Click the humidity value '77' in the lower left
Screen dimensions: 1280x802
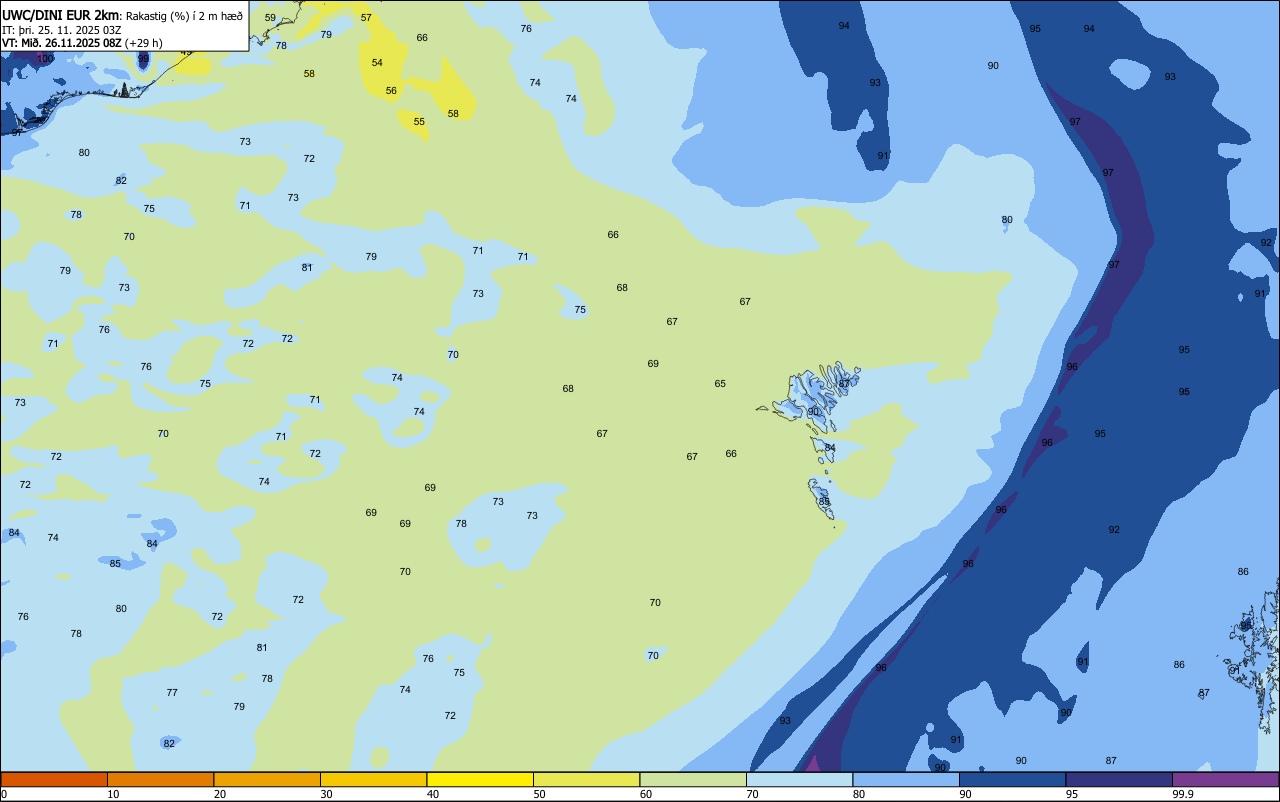click(172, 693)
